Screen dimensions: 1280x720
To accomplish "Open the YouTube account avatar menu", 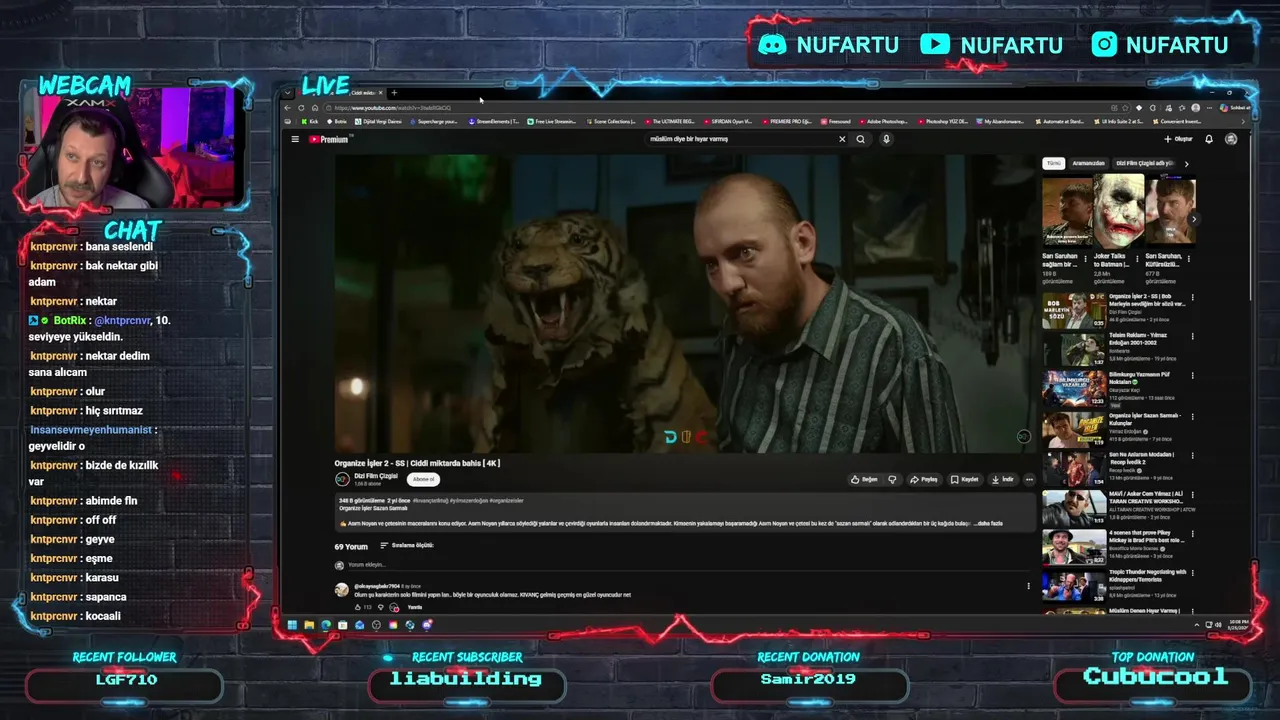I will coord(1231,139).
